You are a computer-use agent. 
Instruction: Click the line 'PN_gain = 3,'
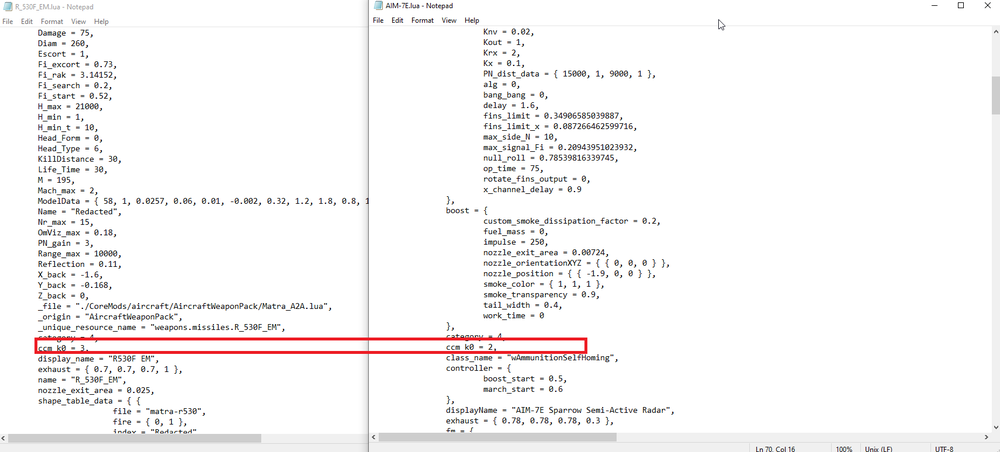click(x=66, y=244)
